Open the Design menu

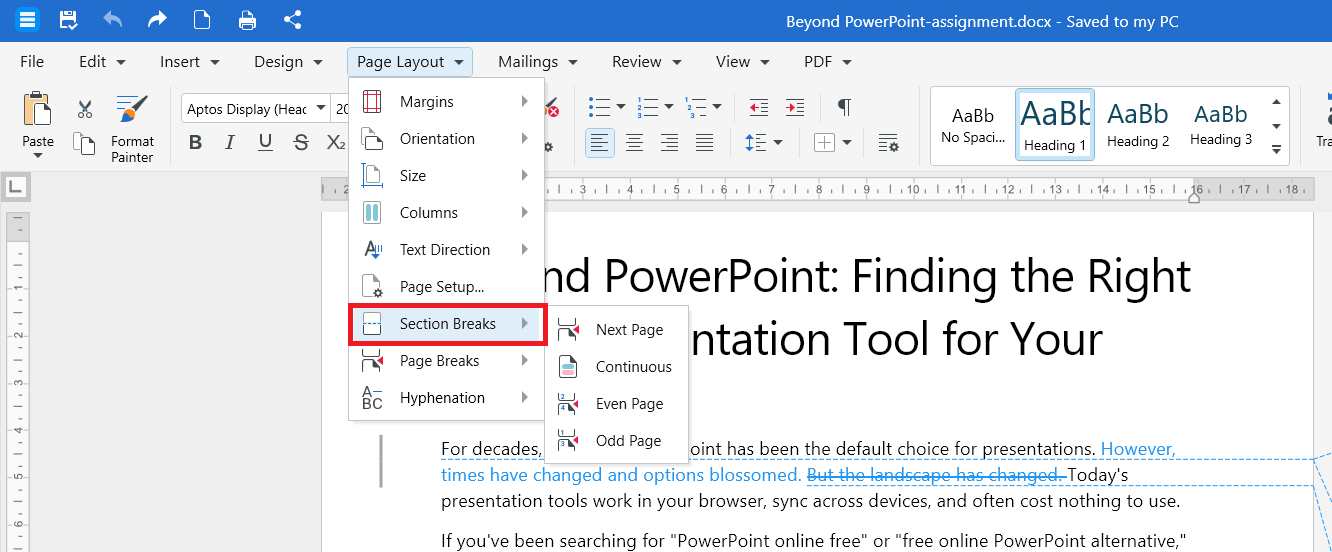click(288, 62)
